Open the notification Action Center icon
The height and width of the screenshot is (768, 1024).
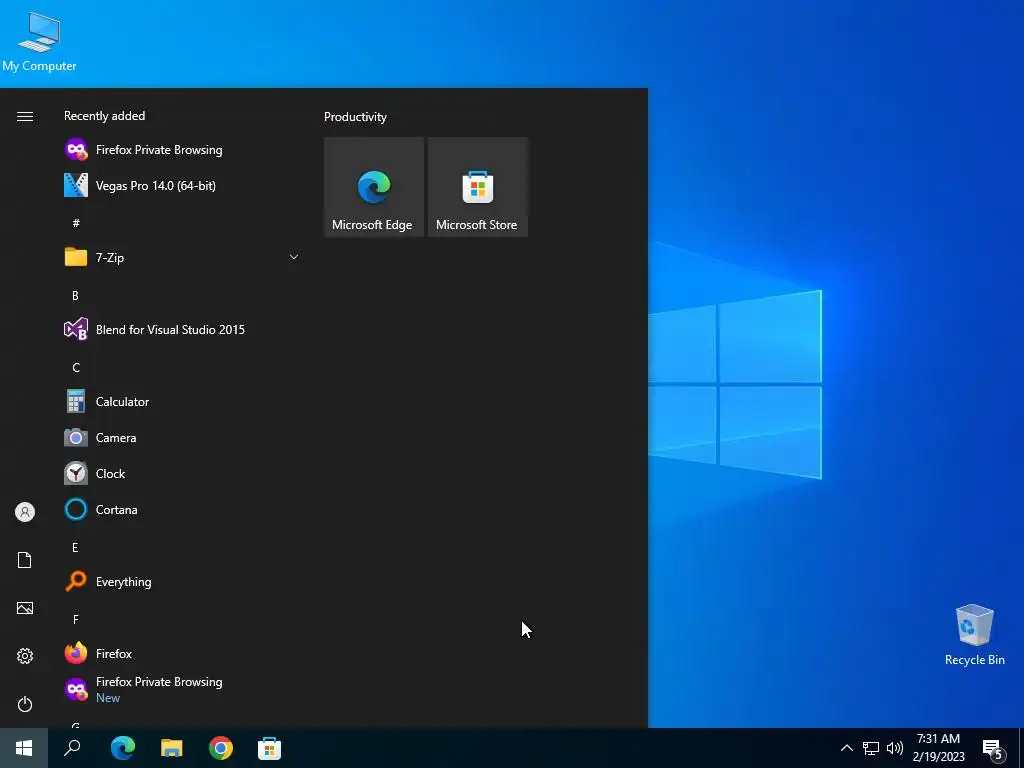993,749
